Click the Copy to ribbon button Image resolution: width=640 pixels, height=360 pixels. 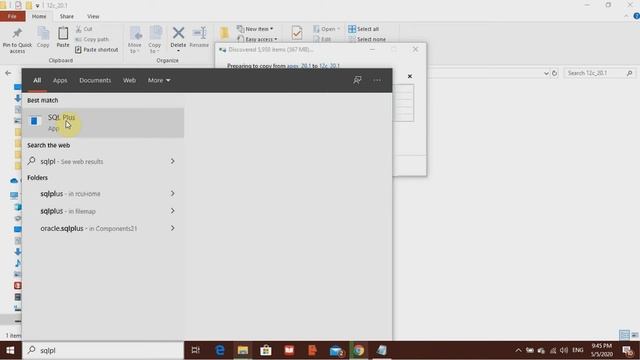(x=155, y=40)
